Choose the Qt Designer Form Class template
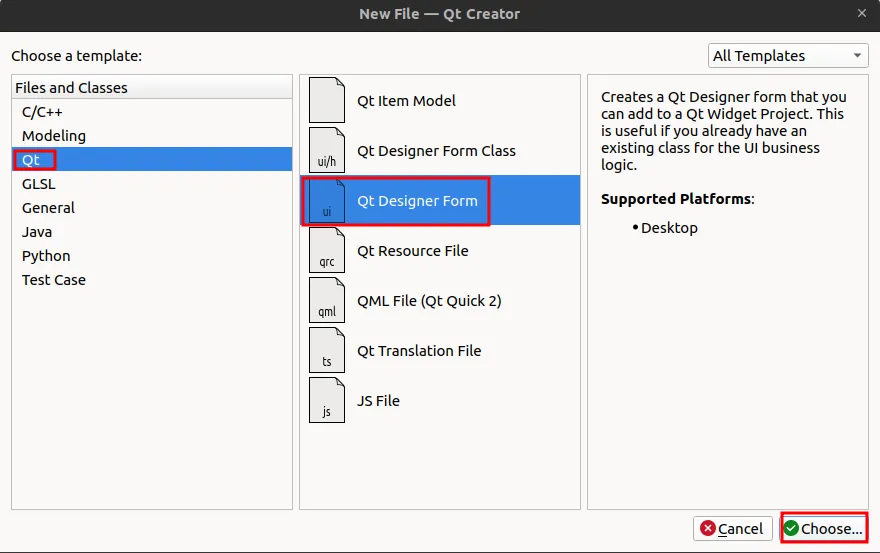Image resolution: width=880 pixels, height=553 pixels. [x=440, y=150]
